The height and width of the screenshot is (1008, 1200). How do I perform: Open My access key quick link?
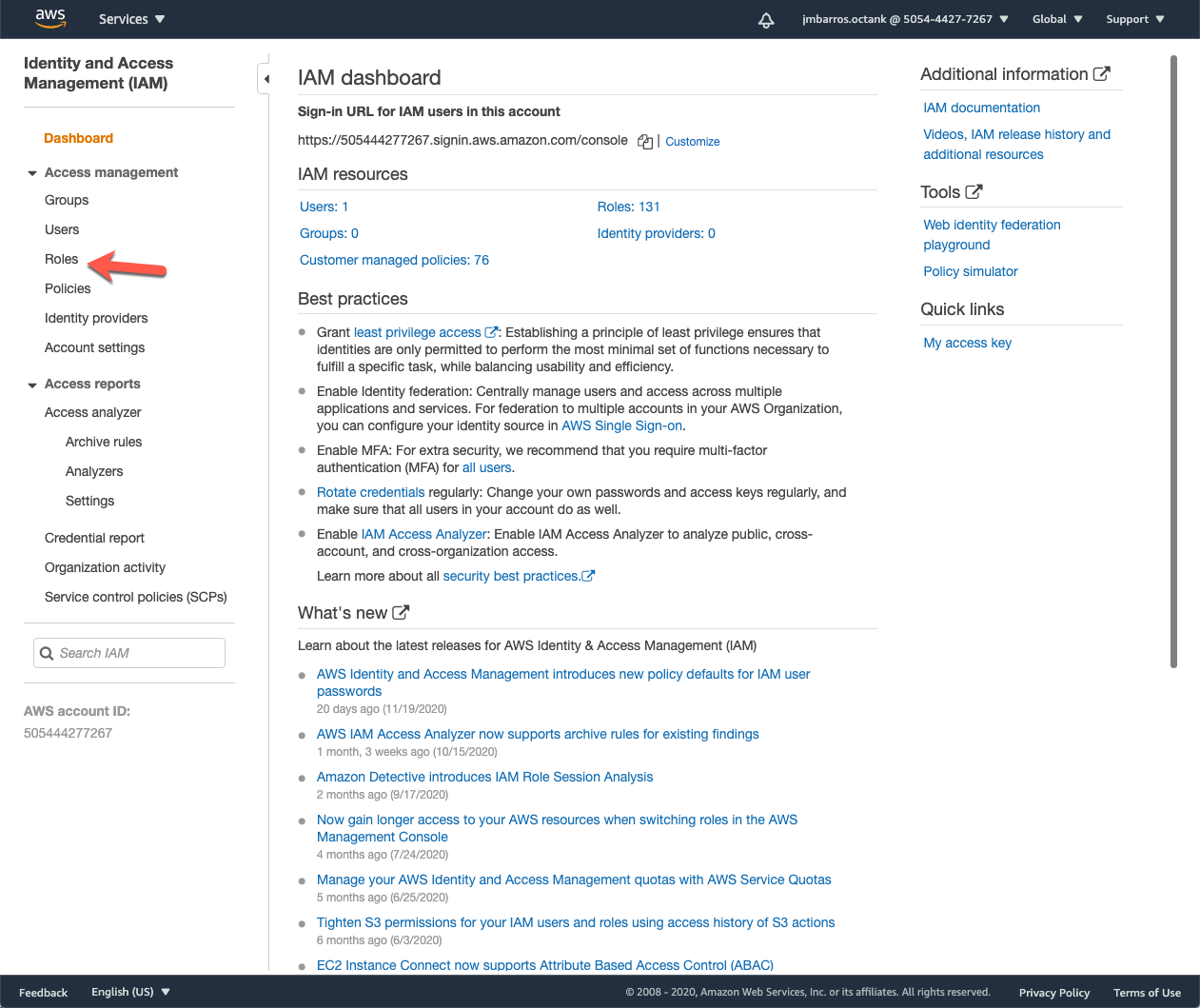click(967, 343)
